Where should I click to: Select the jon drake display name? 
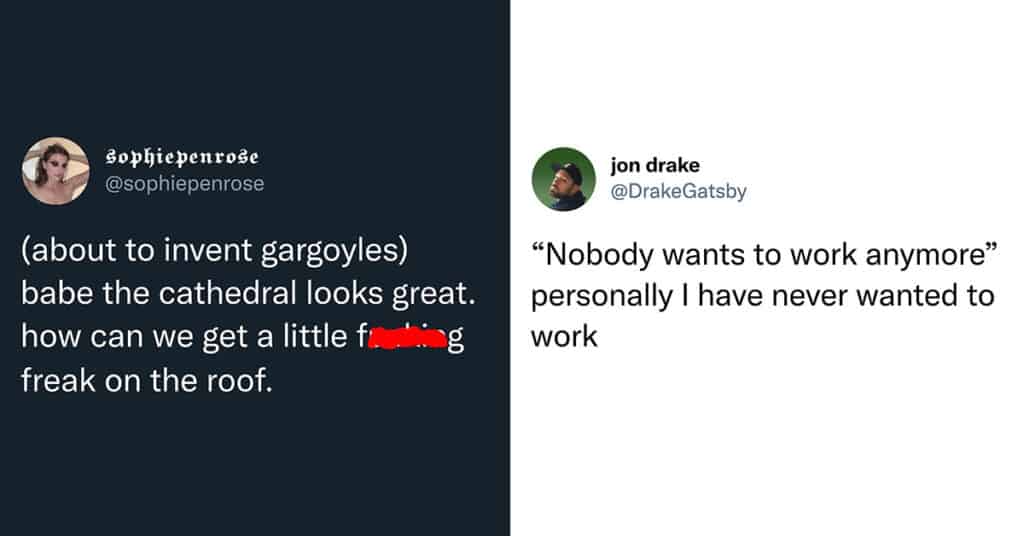click(x=654, y=166)
